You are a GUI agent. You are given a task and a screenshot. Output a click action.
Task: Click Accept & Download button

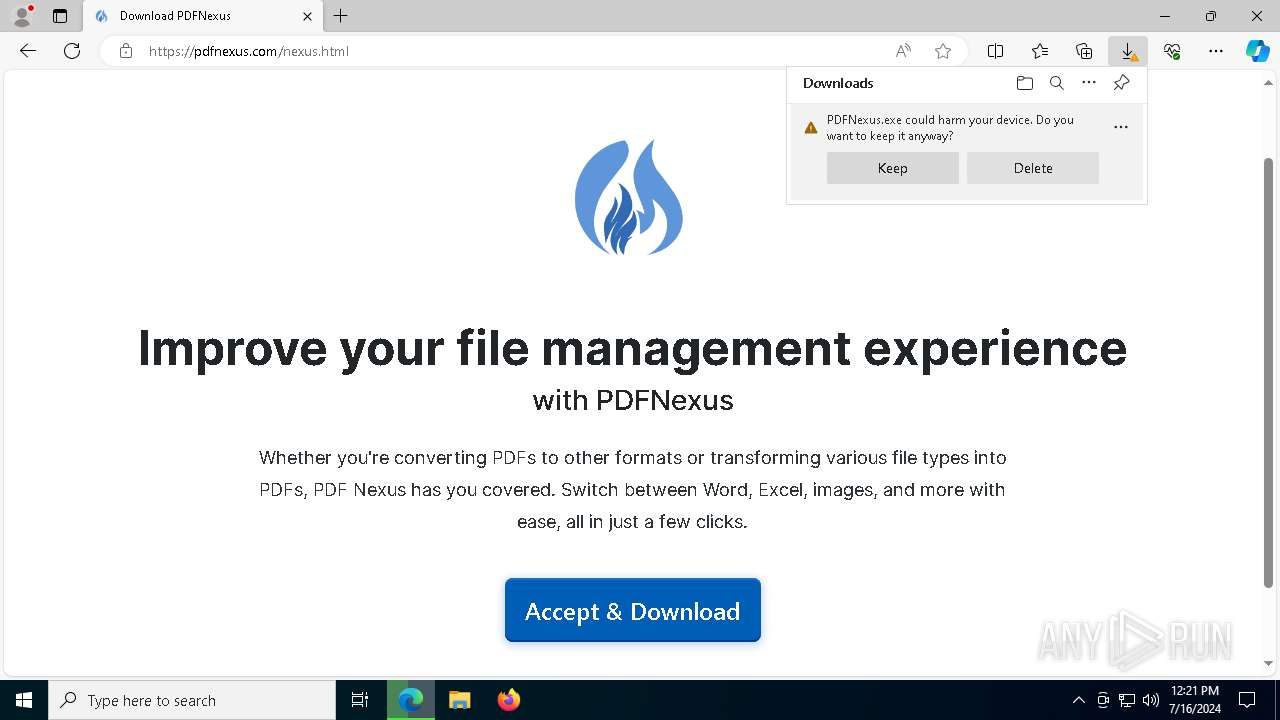tap(633, 611)
